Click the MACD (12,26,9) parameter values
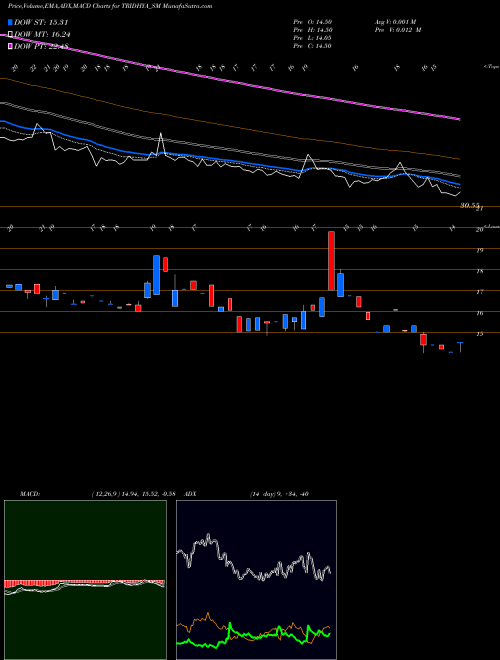 tap(133, 494)
